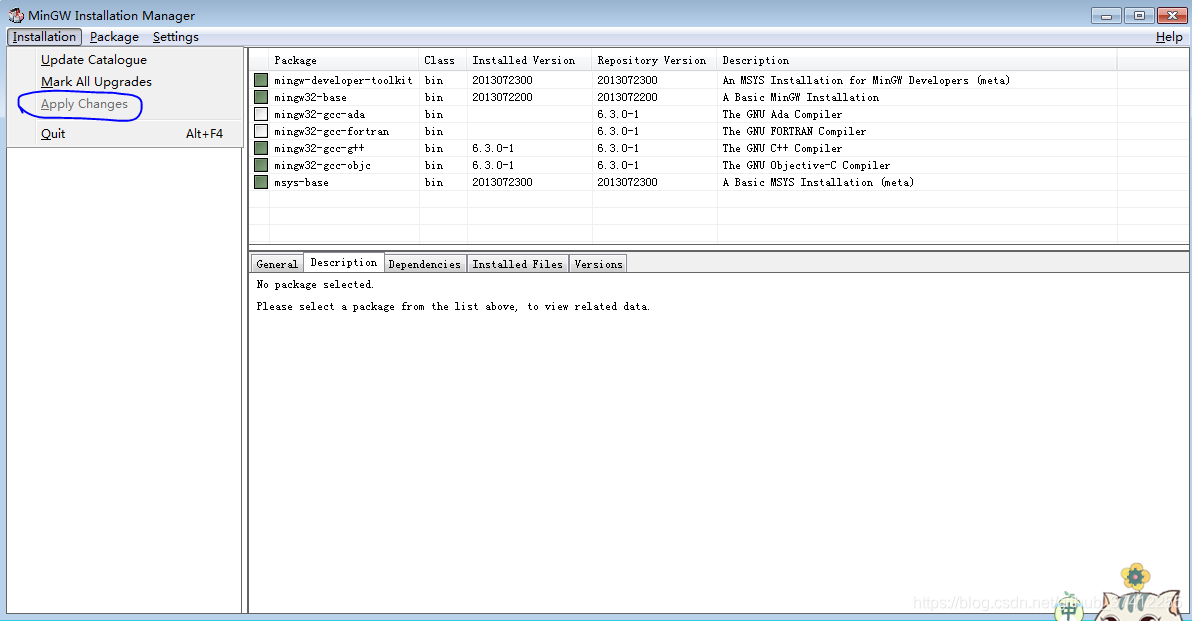This screenshot has width=1192, height=621.
Task: Choose Mark All Upgrades menu entry
Action: [x=97, y=81]
